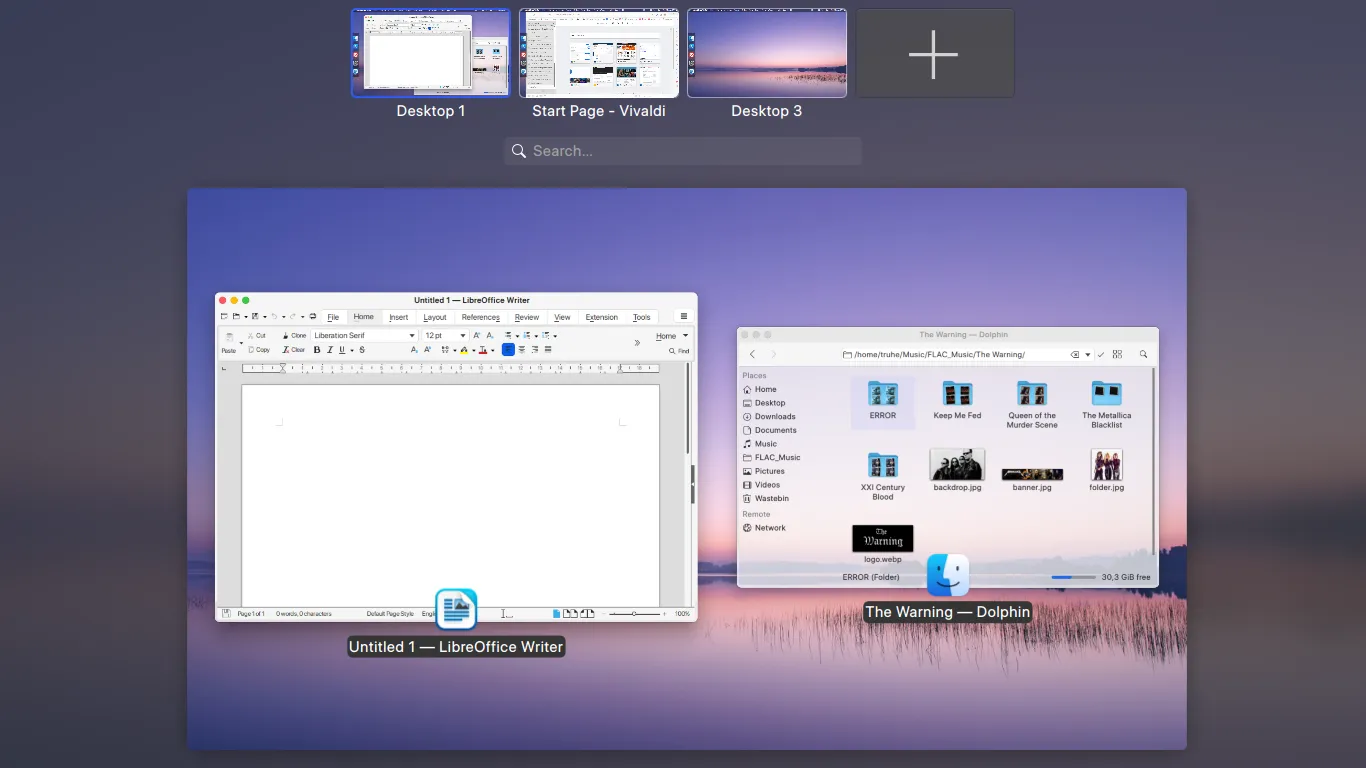Open the Review tab
Screen dimensions: 1366x768
pos(526,317)
